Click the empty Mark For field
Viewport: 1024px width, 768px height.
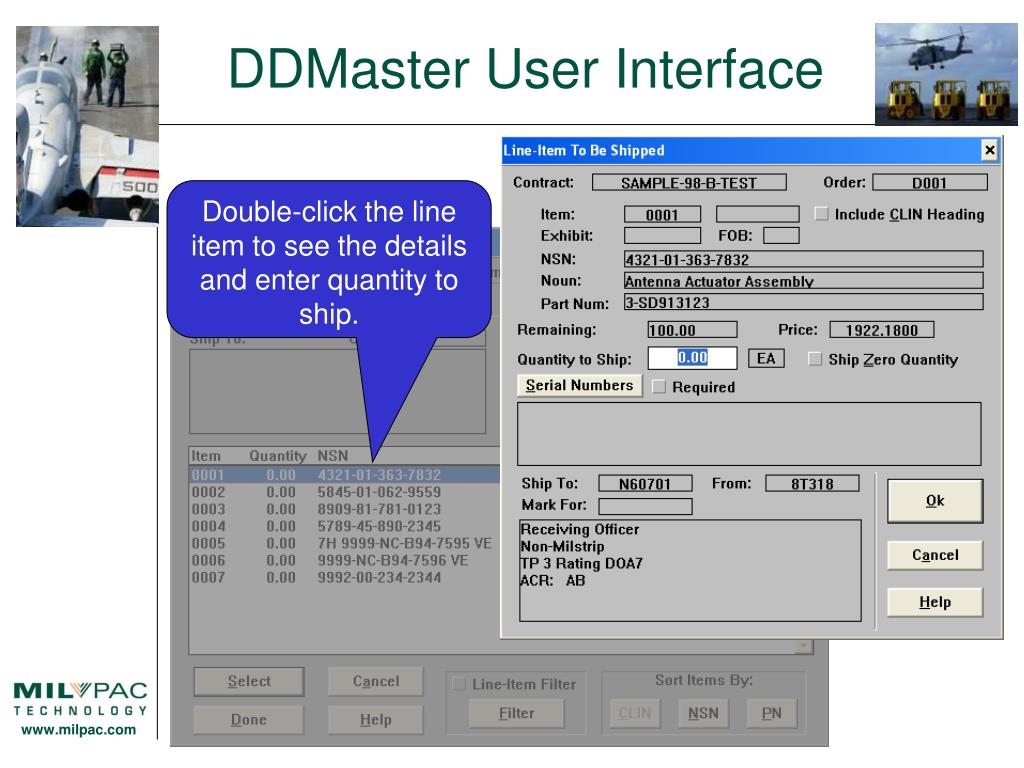pos(645,506)
